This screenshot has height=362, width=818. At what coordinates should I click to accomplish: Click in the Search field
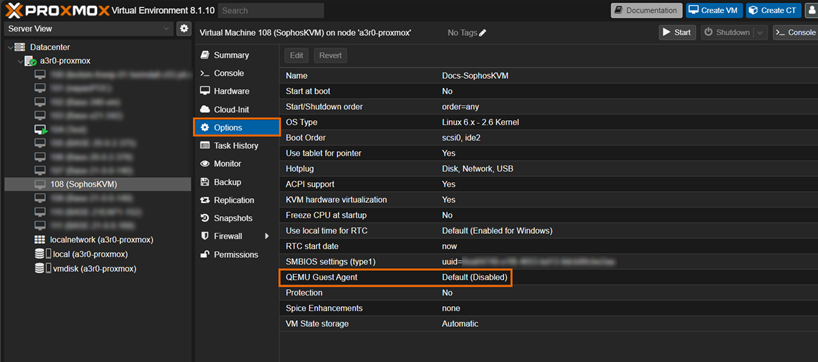click(271, 10)
